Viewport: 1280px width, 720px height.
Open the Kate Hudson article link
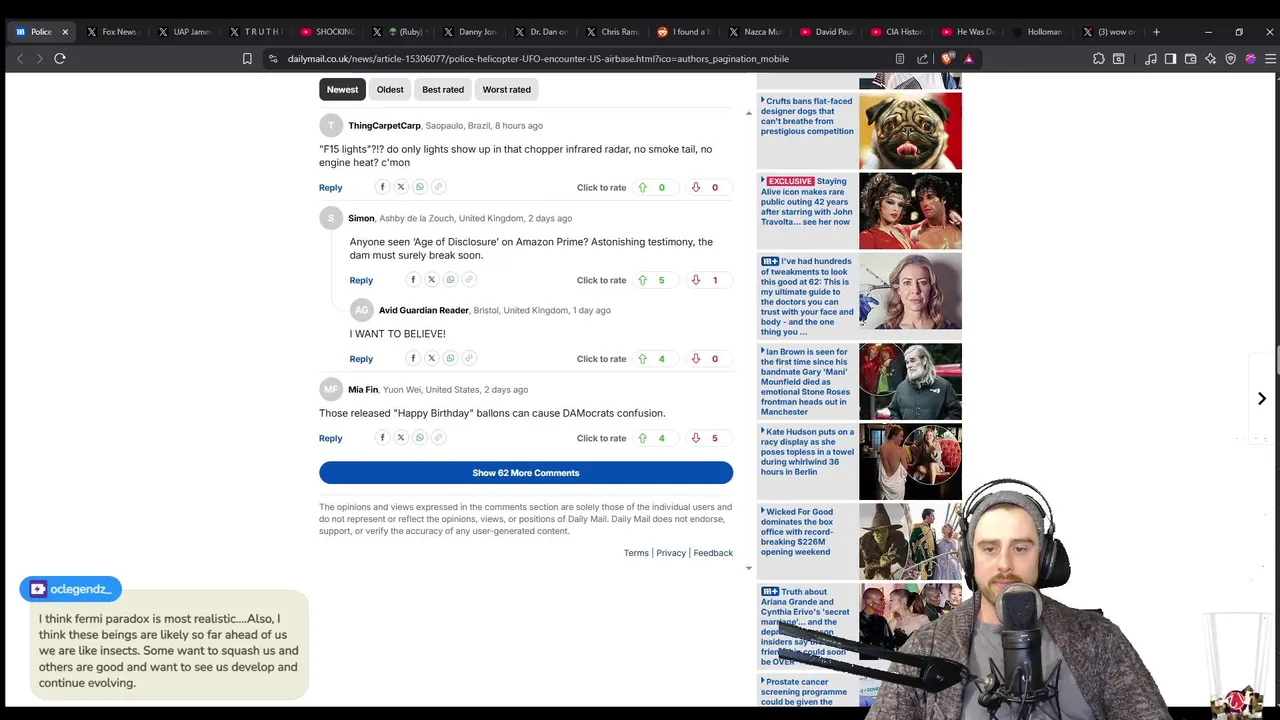(x=807, y=452)
